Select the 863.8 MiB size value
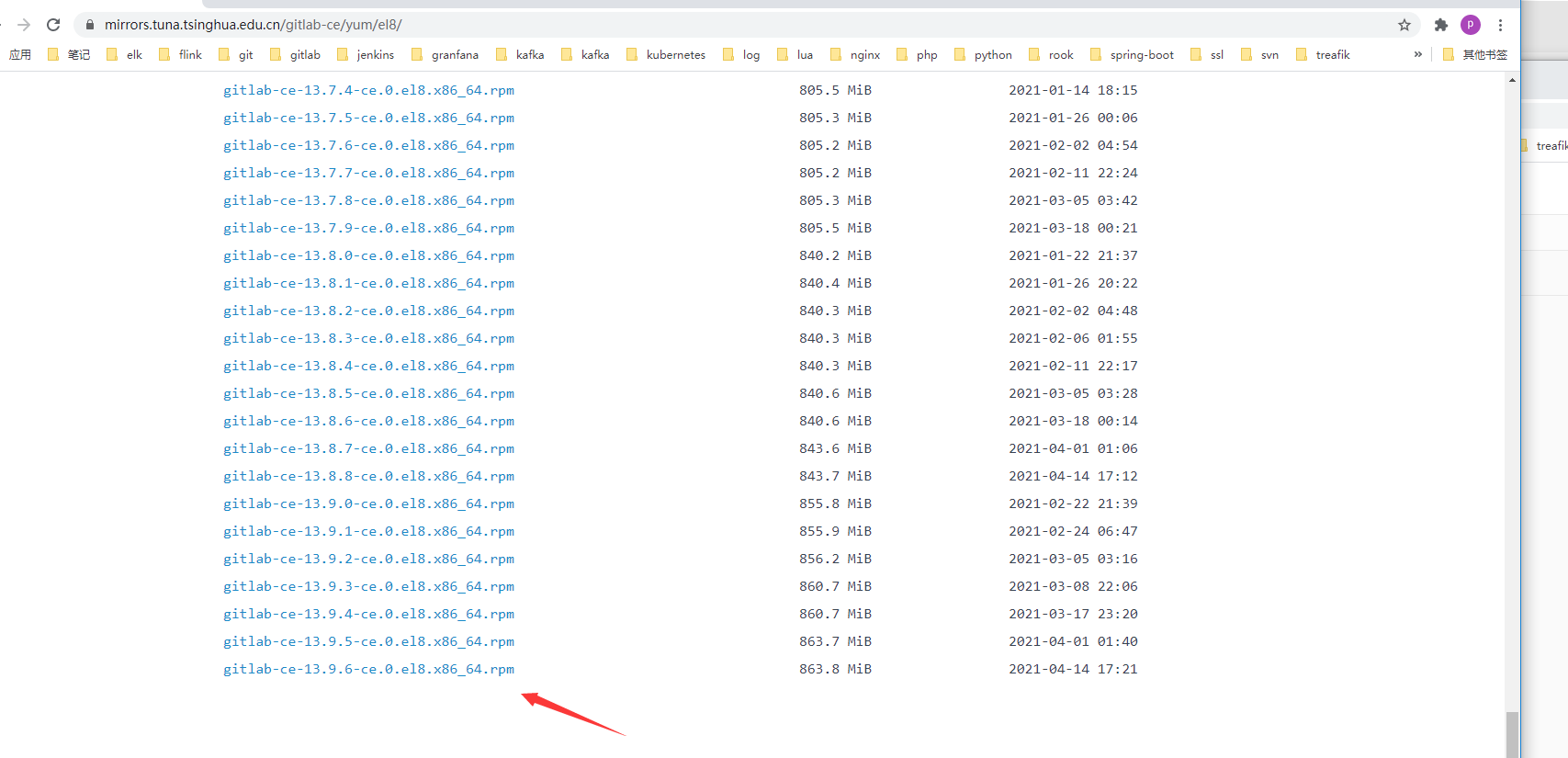The height and width of the screenshot is (758, 1568). point(835,669)
